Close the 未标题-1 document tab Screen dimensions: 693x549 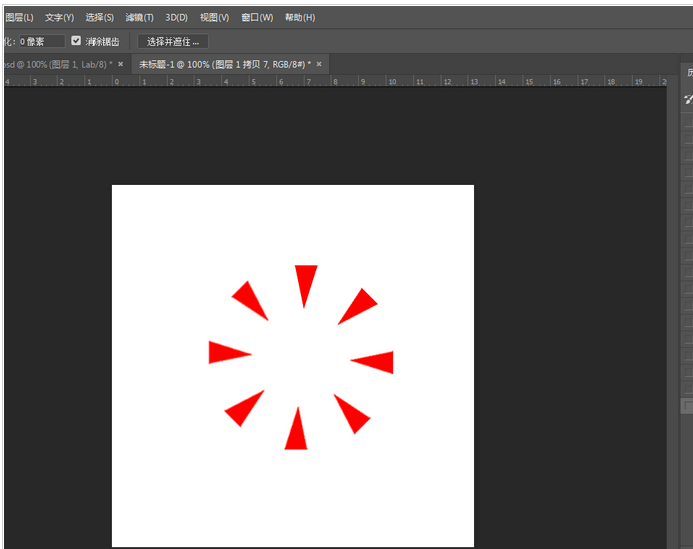click(x=318, y=64)
